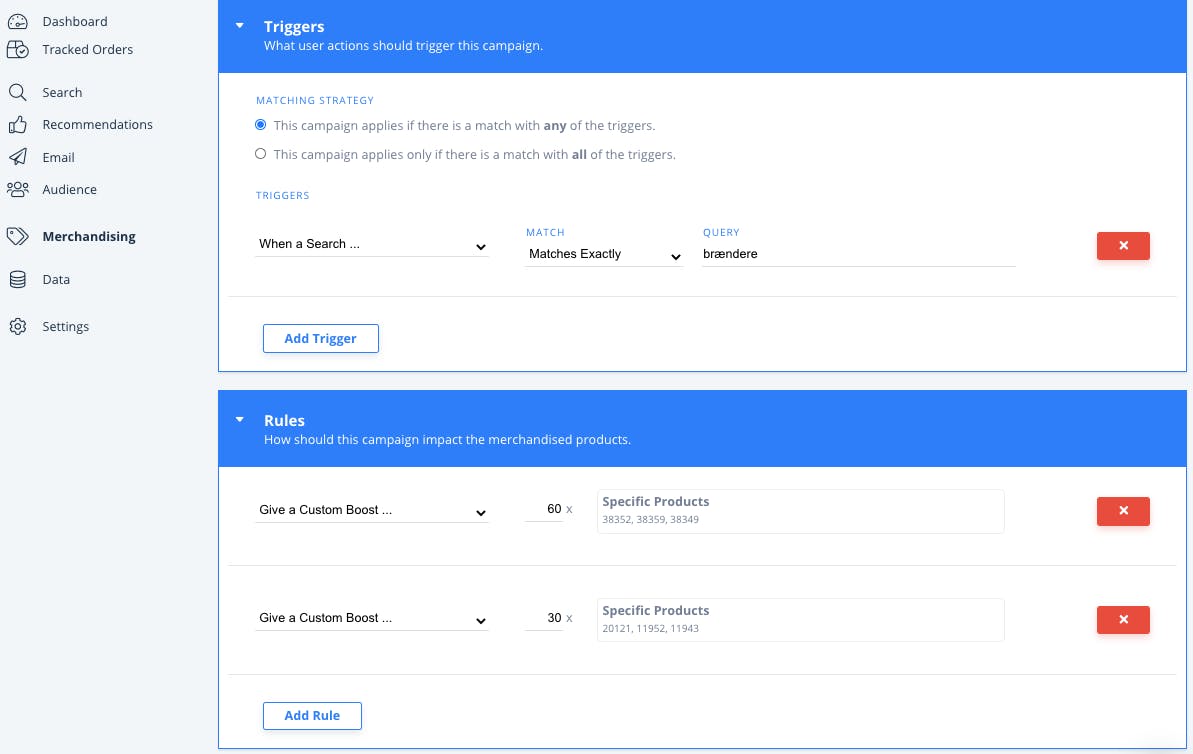Click the Email paper plane icon
Screen dimensions: 1193x754
17,157
